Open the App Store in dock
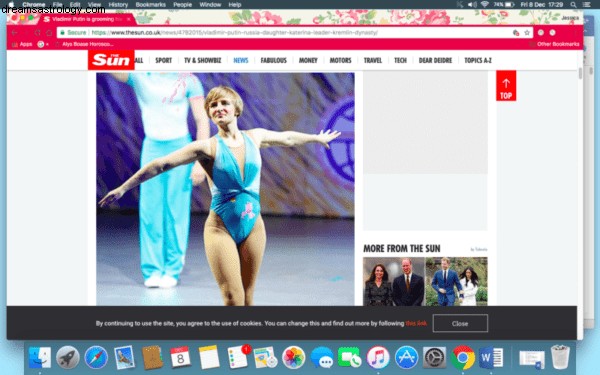 point(406,357)
